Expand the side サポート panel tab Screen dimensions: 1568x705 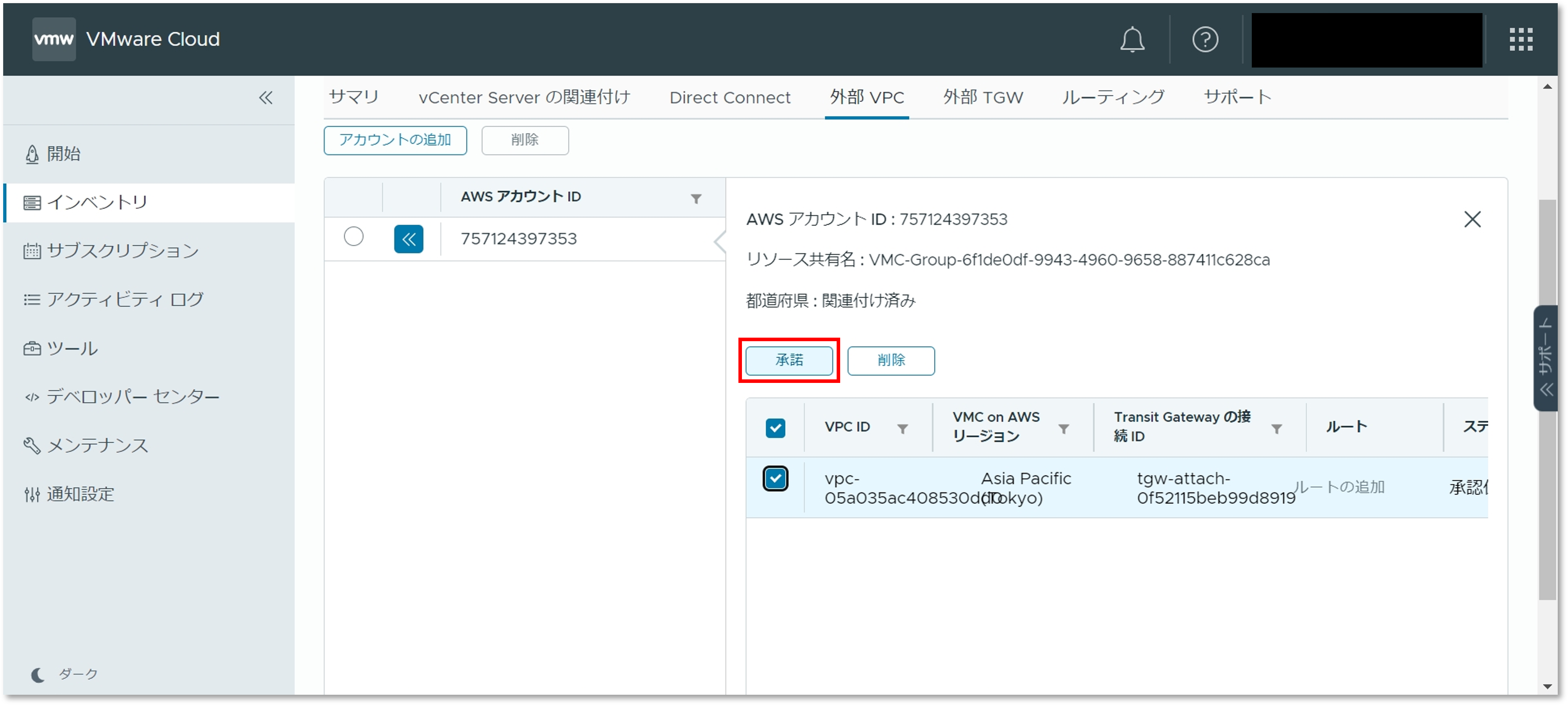[x=1547, y=358]
